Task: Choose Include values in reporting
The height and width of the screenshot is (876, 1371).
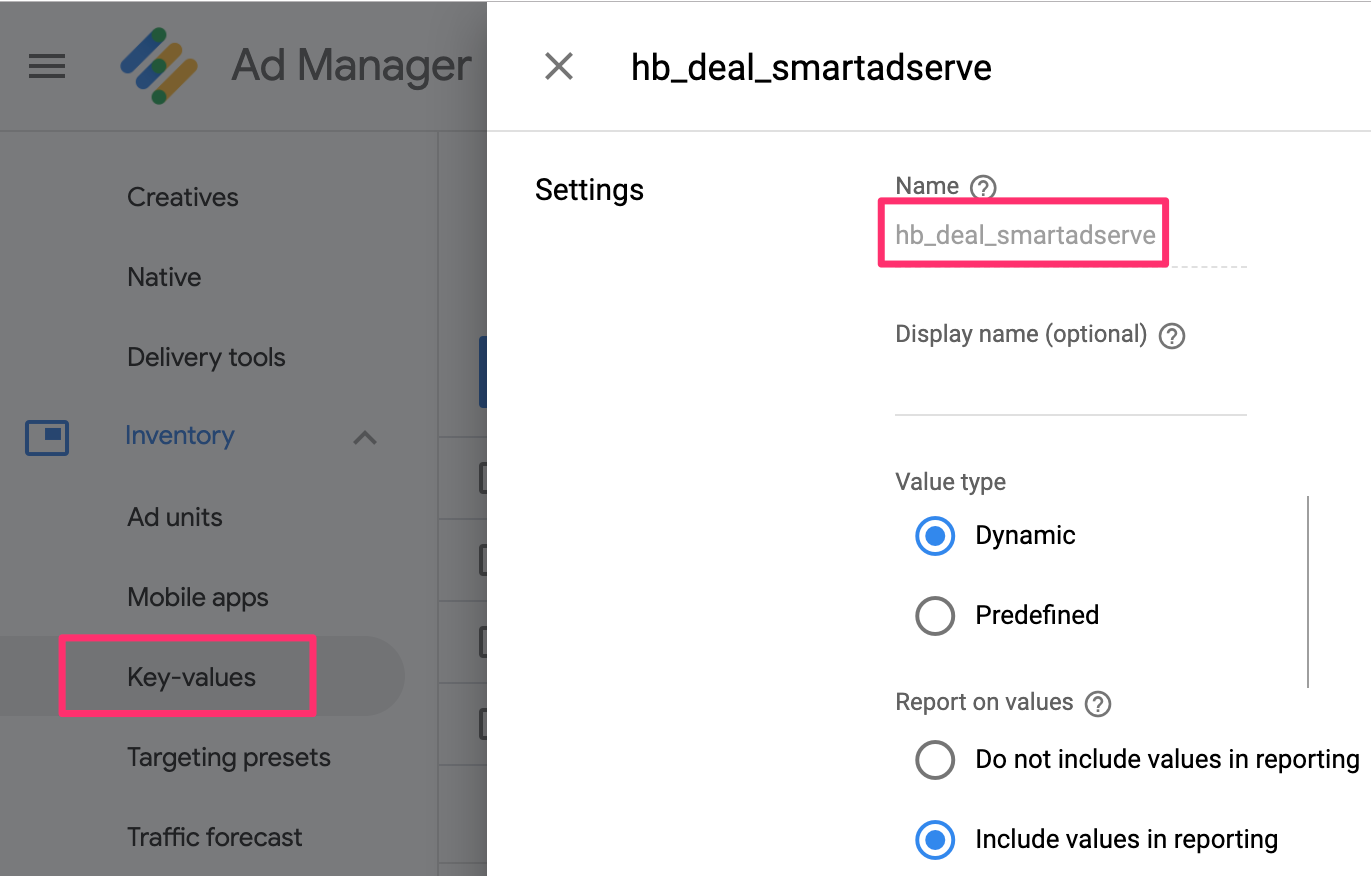Action: [x=935, y=840]
